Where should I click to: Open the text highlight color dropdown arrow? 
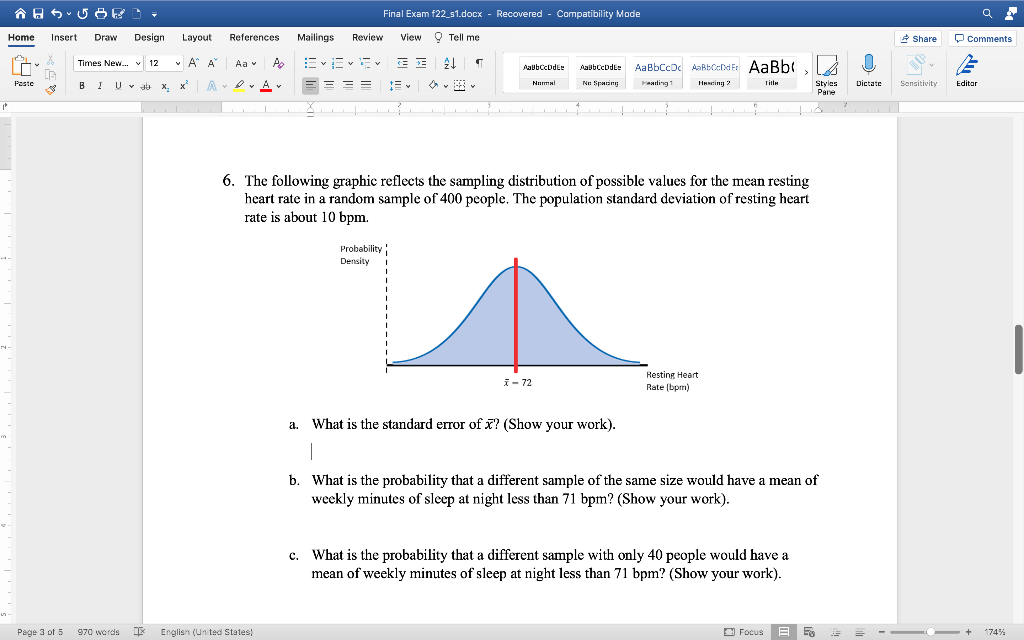pyautogui.click(x=251, y=85)
